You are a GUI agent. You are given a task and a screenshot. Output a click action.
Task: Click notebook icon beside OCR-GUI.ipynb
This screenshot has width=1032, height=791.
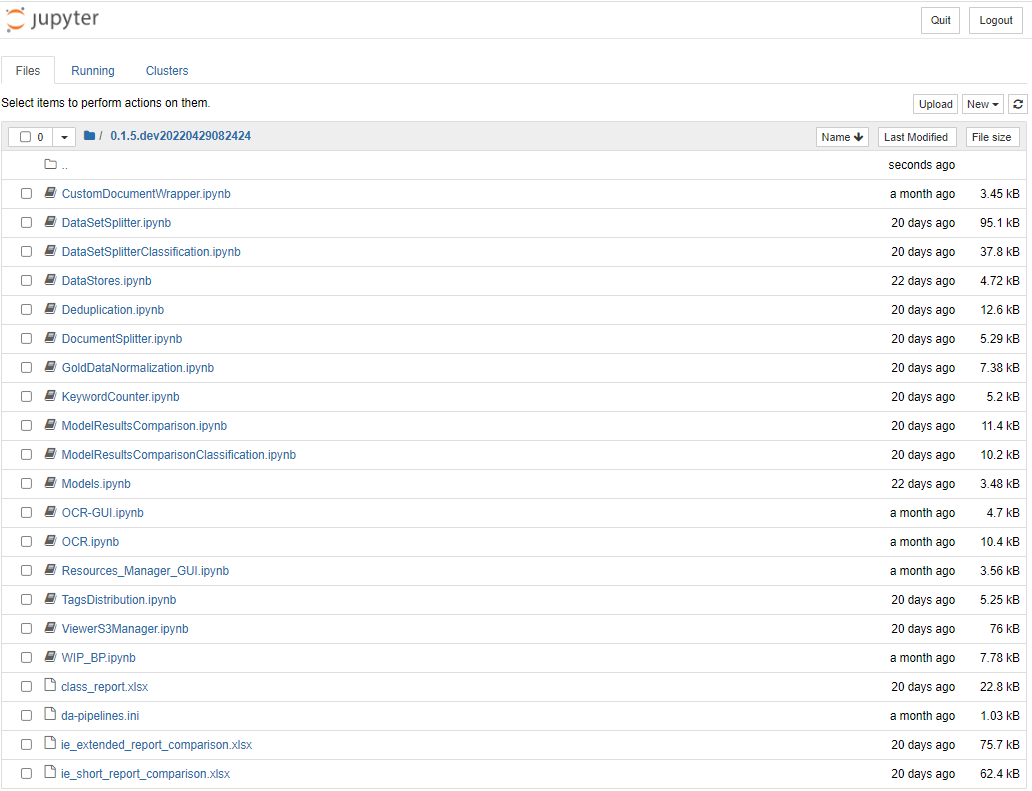click(x=50, y=511)
